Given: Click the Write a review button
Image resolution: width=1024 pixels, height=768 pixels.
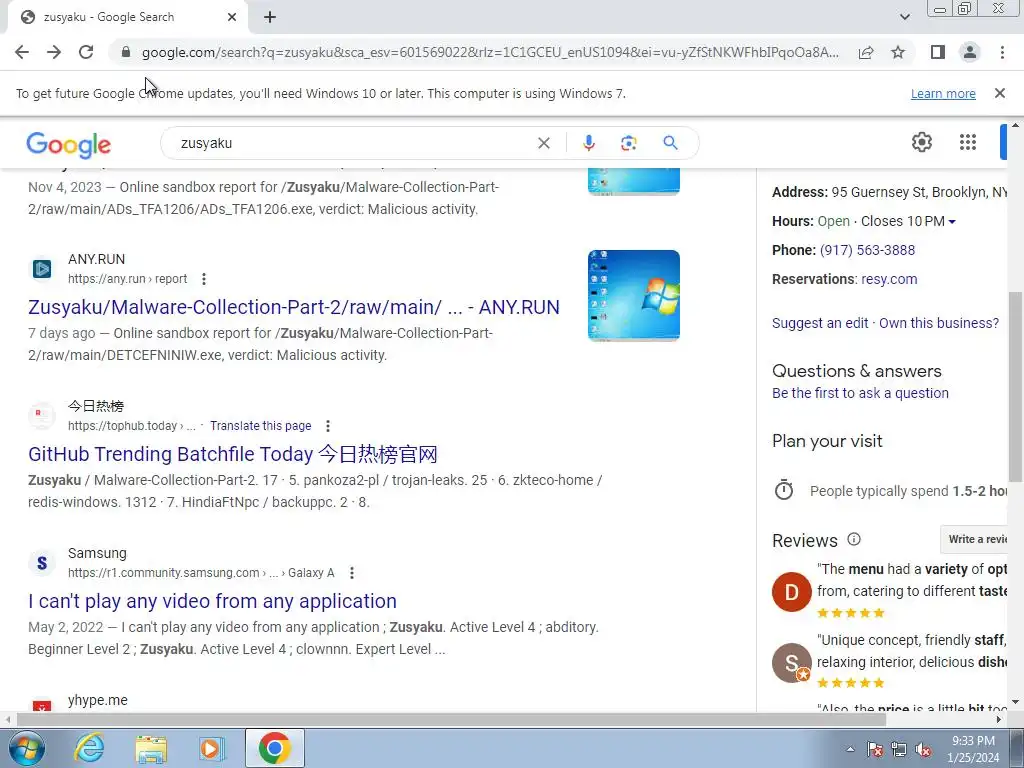Looking at the screenshot, I should [976, 539].
